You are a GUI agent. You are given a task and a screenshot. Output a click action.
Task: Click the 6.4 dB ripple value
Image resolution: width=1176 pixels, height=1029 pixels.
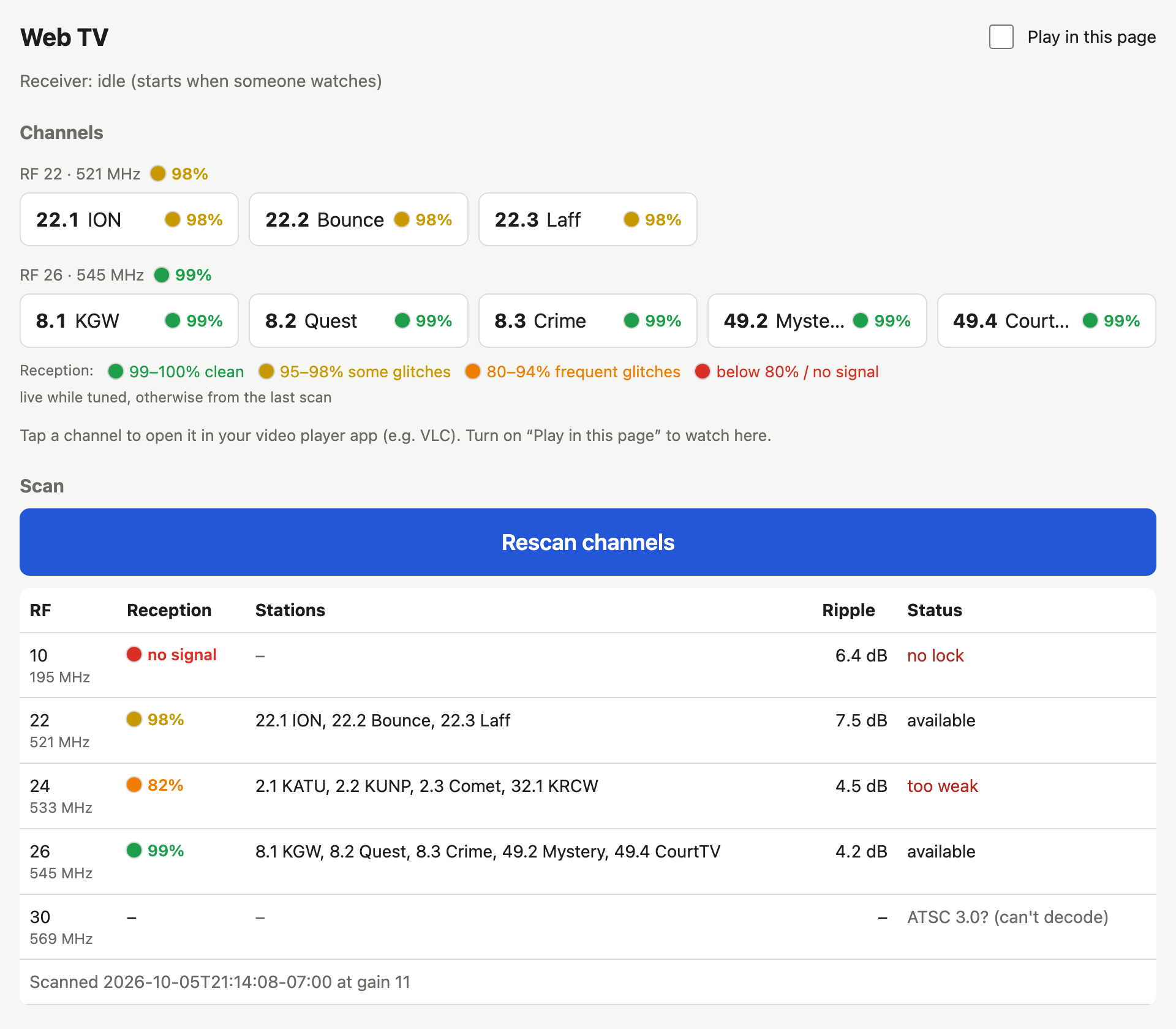click(x=861, y=655)
